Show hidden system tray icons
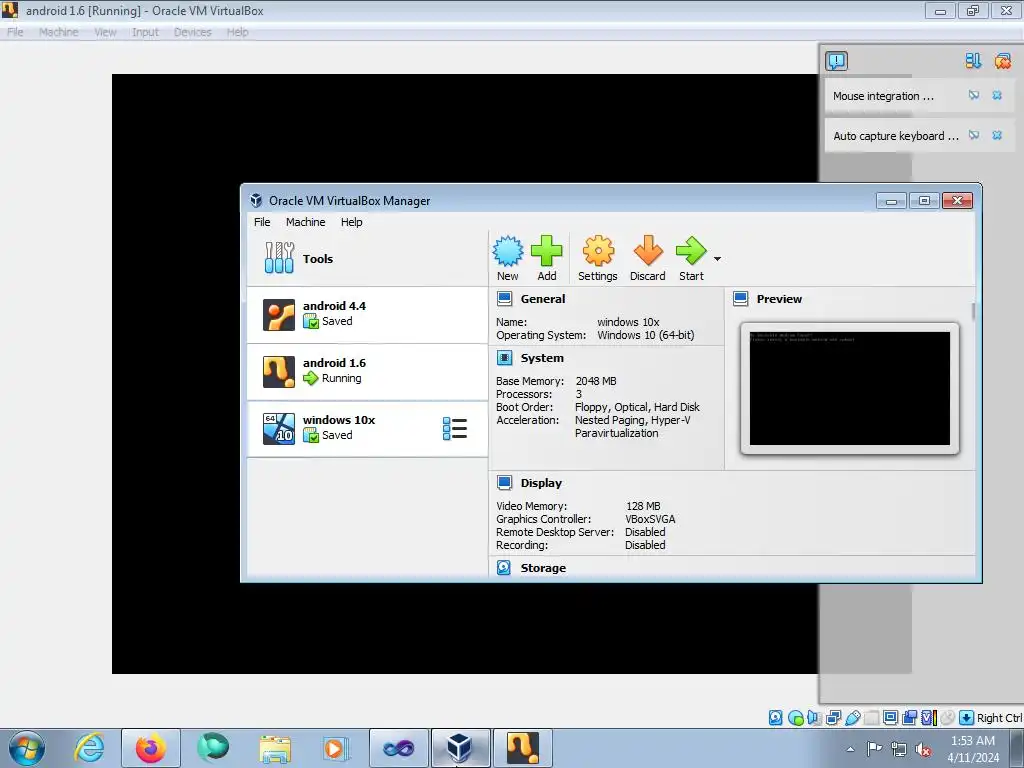This screenshot has width=1024, height=768. point(850,749)
